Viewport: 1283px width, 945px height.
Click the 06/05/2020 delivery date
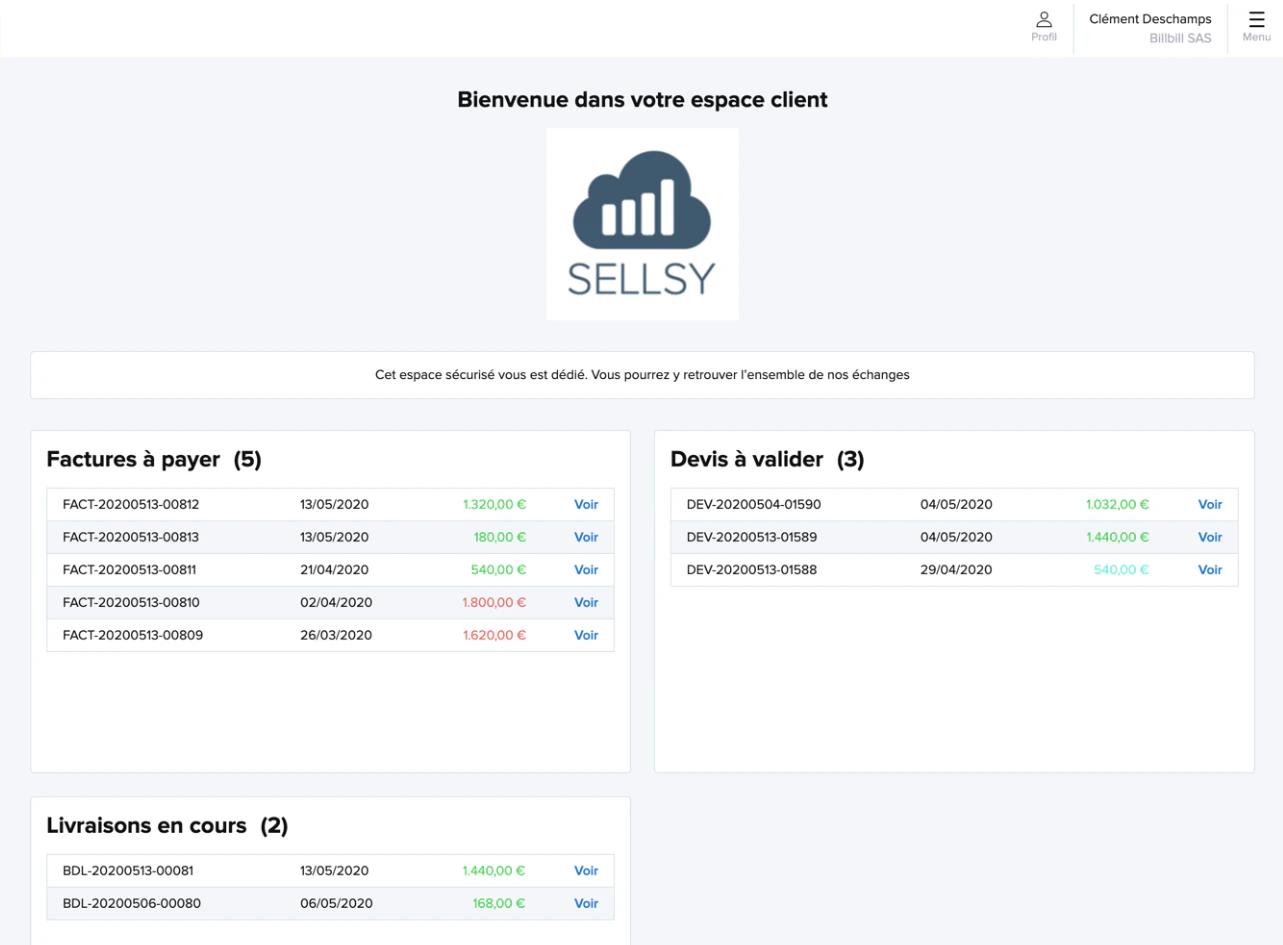coord(336,904)
